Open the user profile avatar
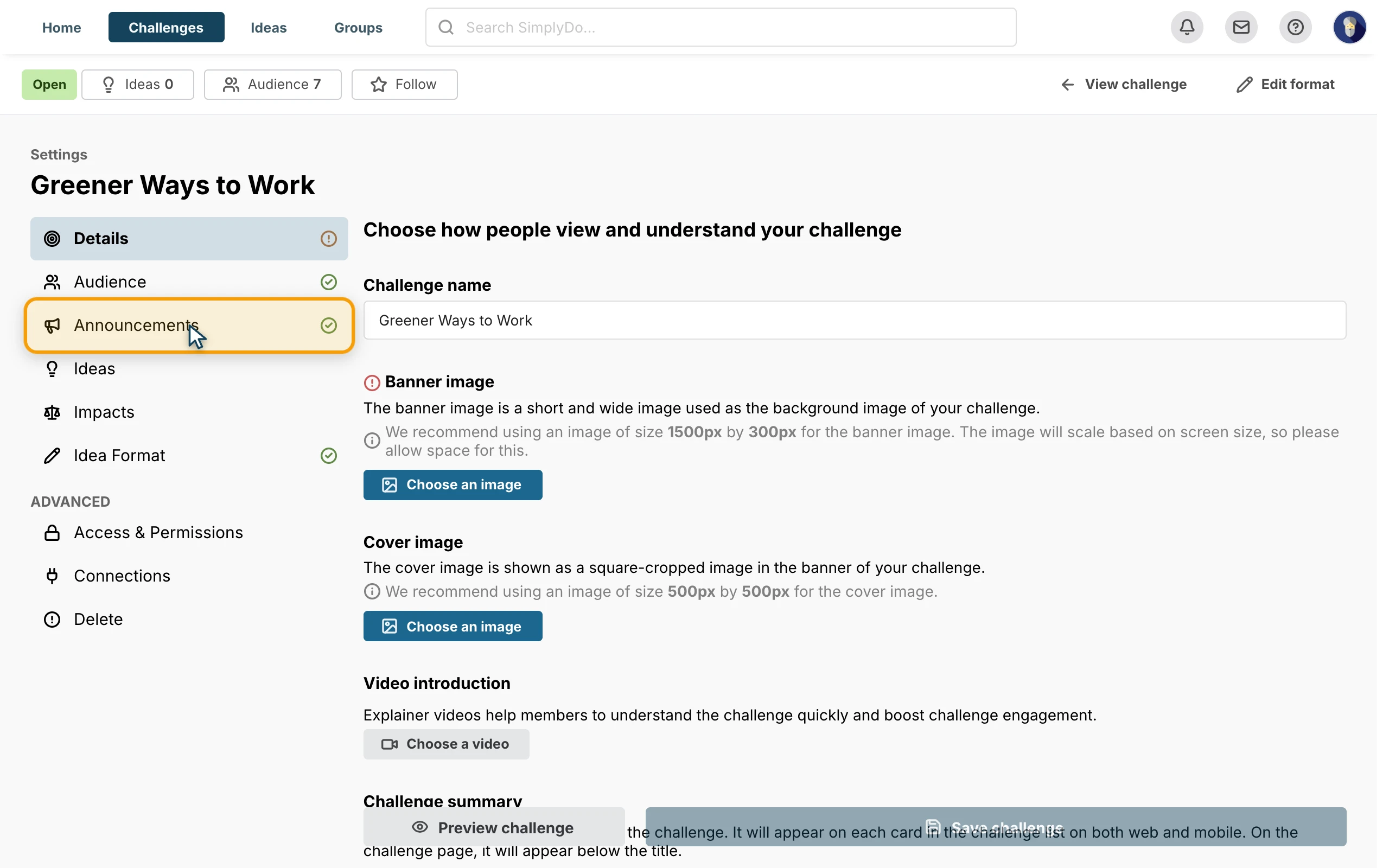 [x=1349, y=27]
